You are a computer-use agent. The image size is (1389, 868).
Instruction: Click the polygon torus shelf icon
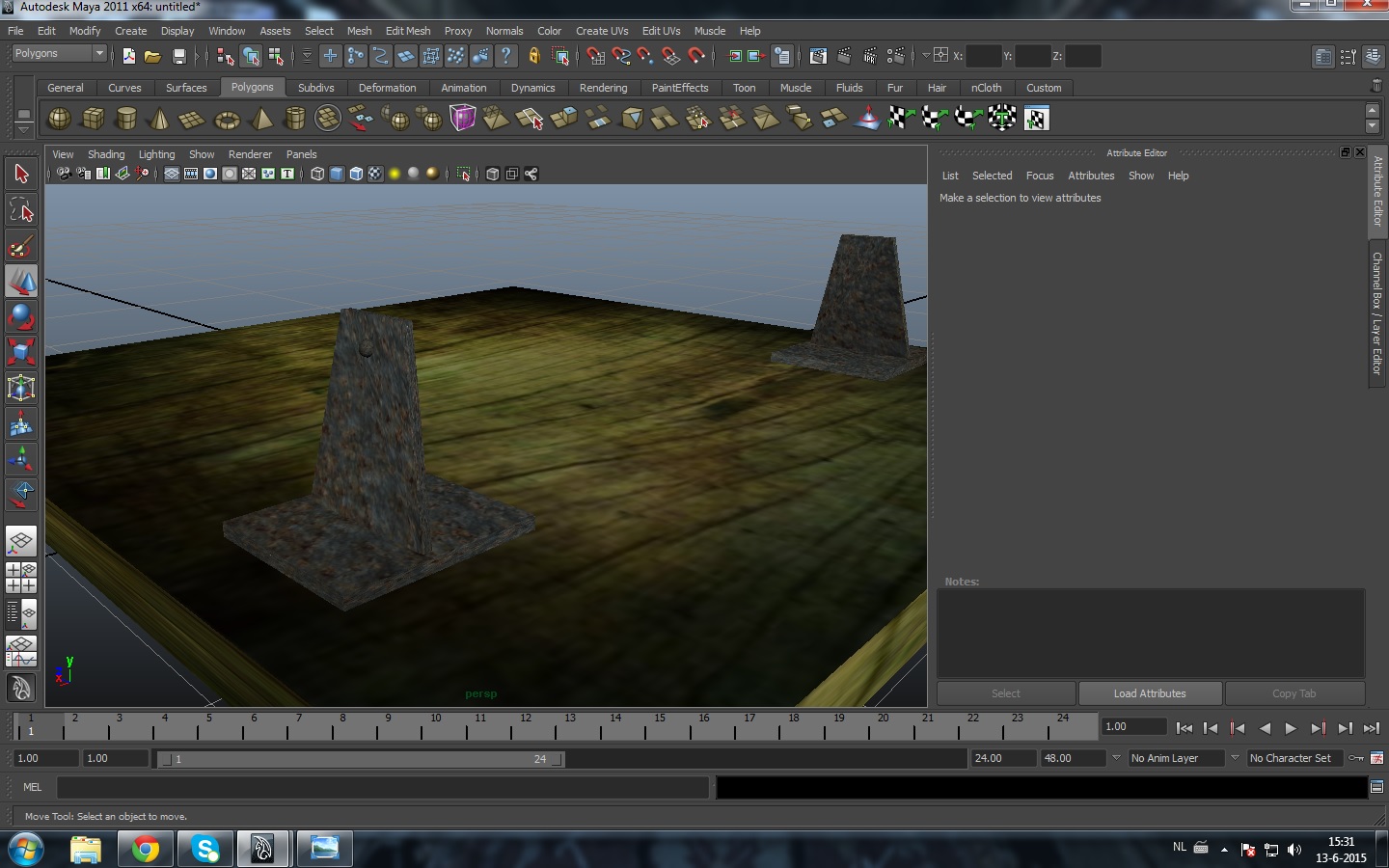(x=227, y=120)
